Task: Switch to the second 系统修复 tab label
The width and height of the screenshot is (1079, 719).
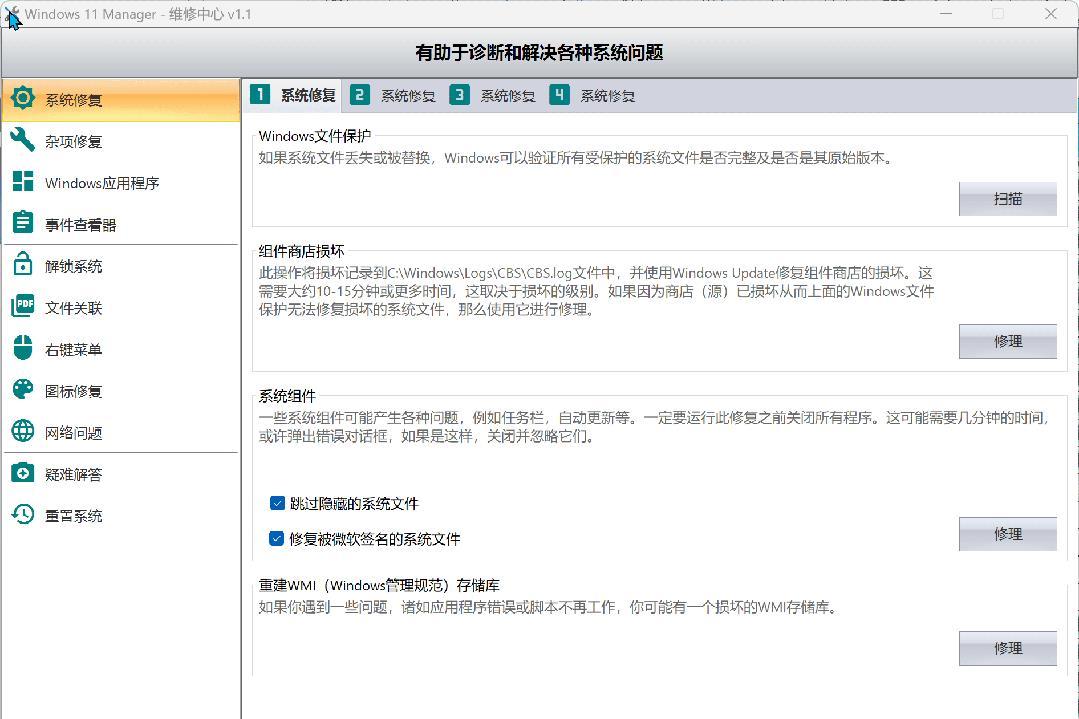Action: (x=408, y=96)
